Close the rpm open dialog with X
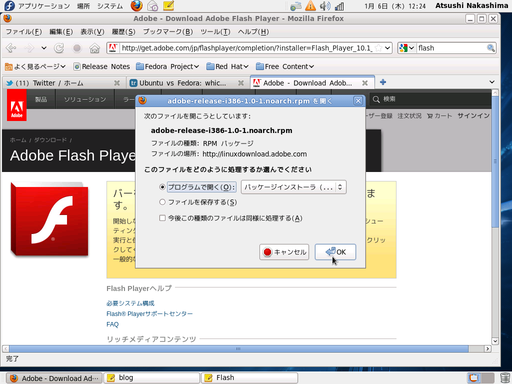Screen dimensions: 512x384 pos(358,101)
